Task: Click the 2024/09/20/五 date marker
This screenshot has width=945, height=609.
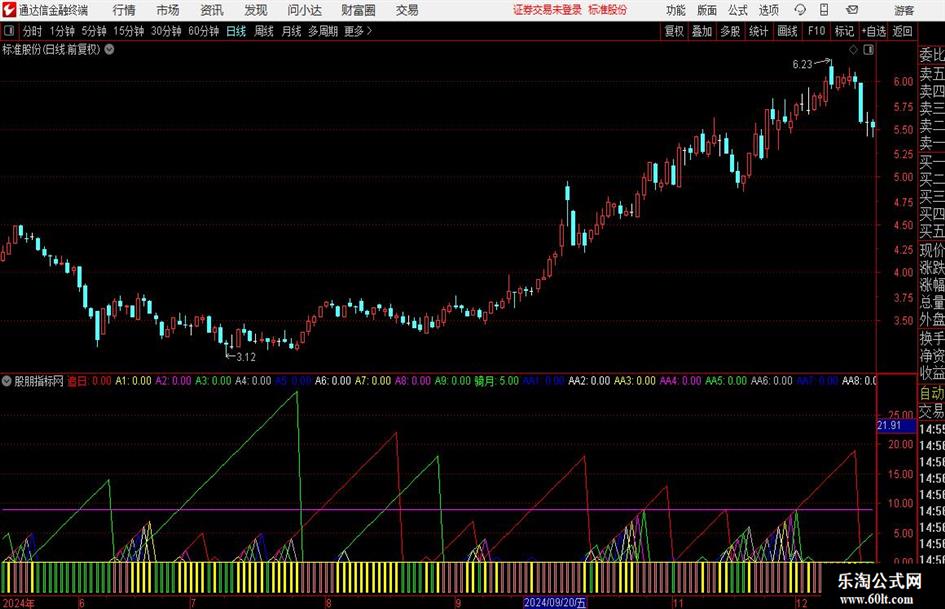Action: tap(555, 602)
